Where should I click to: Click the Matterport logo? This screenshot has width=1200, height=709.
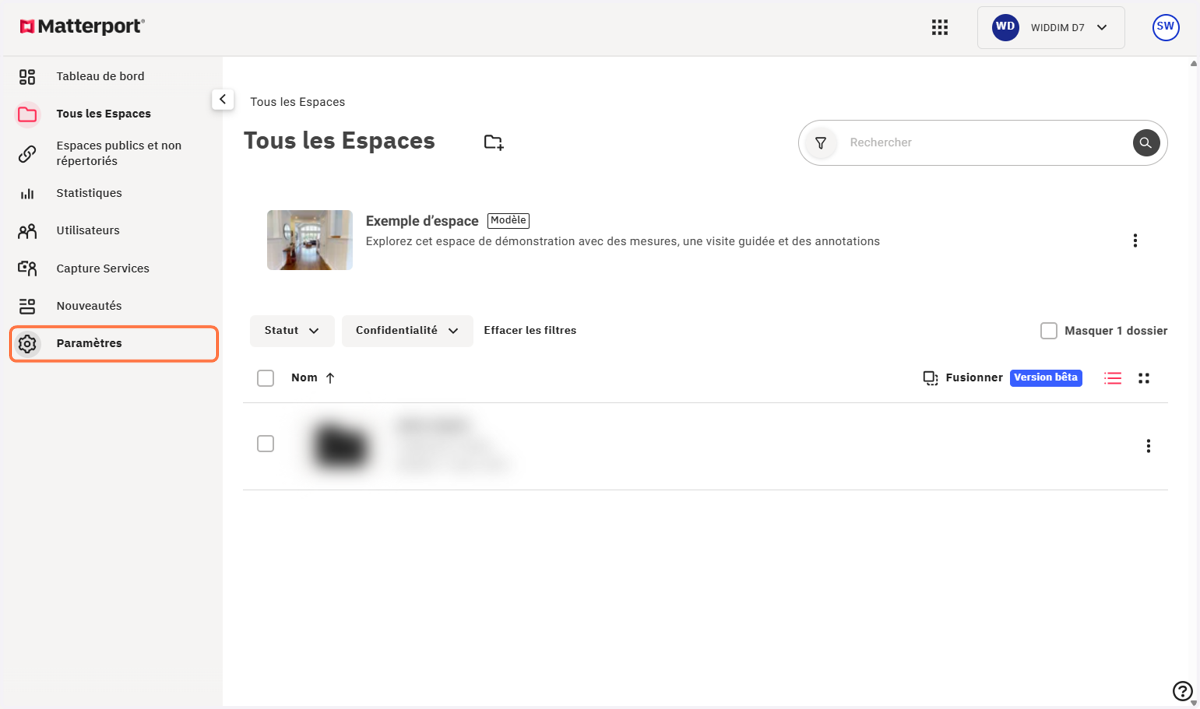82,27
